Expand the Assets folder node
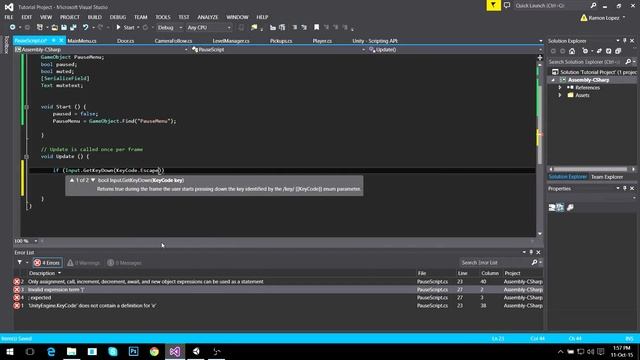This screenshot has height=360, width=640. (560, 95)
